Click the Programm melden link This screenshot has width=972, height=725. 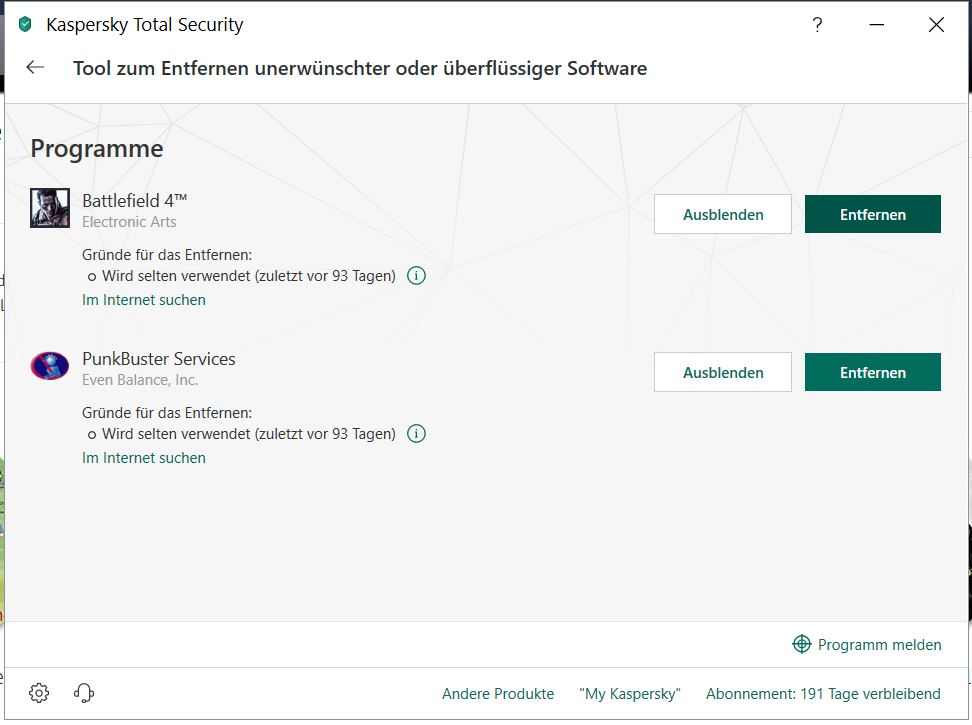pyautogui.click(x=880, y=644)
